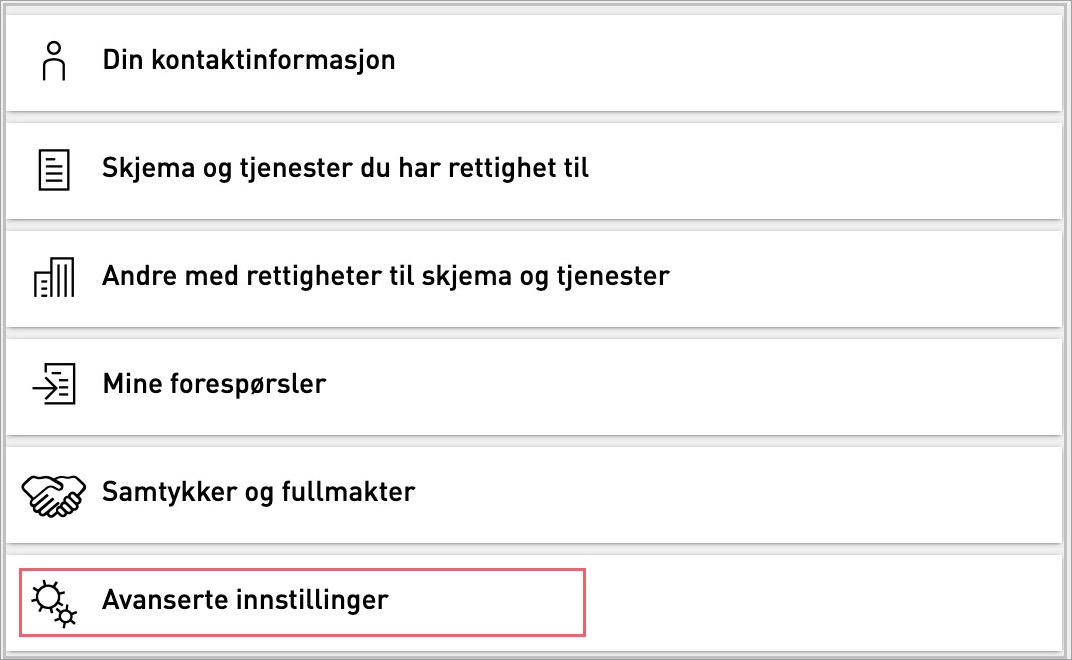Viewport: 1072px width, 660px height.
Task: Expand the Samtykker og fullmakter panel row
Action: pyautogui.click(x=534, y=494)
